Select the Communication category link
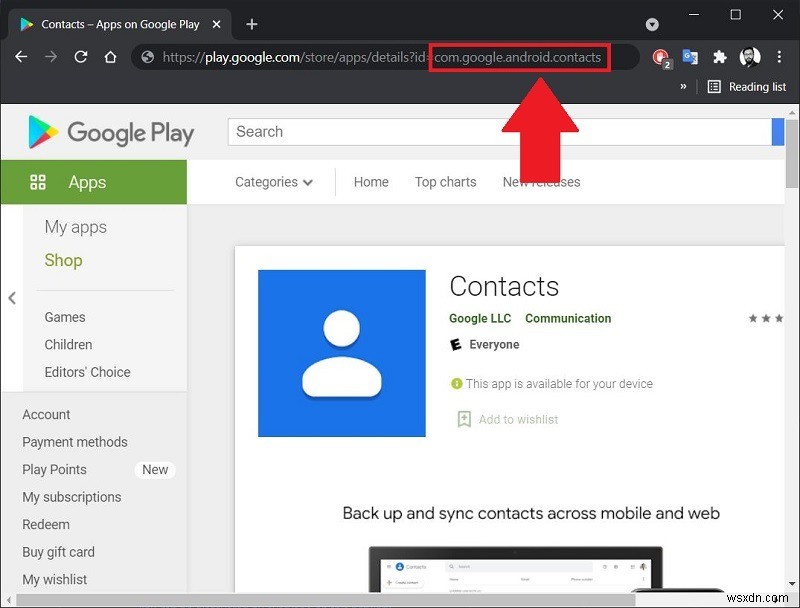 click(568, 318)
